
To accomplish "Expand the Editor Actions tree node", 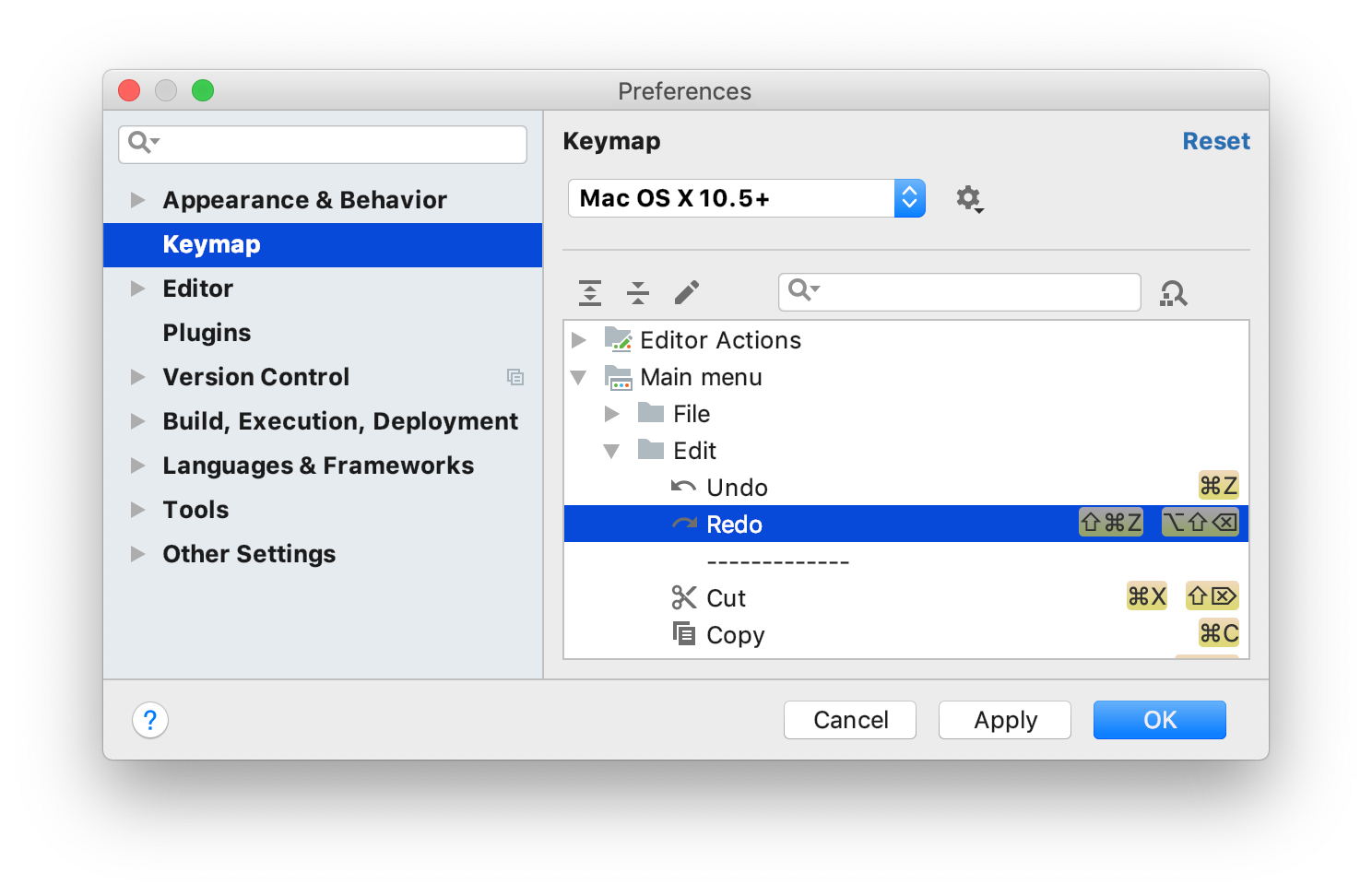I will (x=578, y=340).
